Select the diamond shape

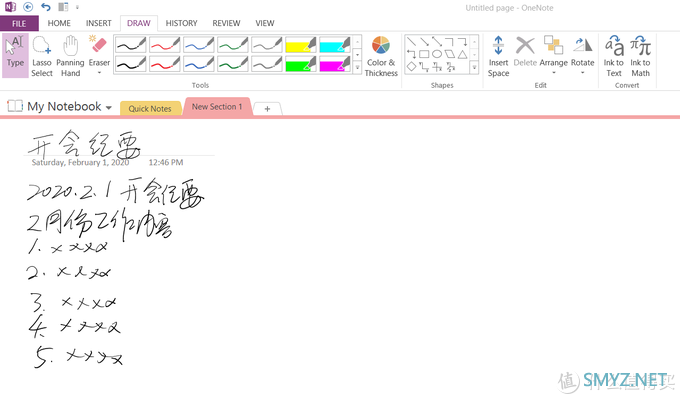pos(412,66)
